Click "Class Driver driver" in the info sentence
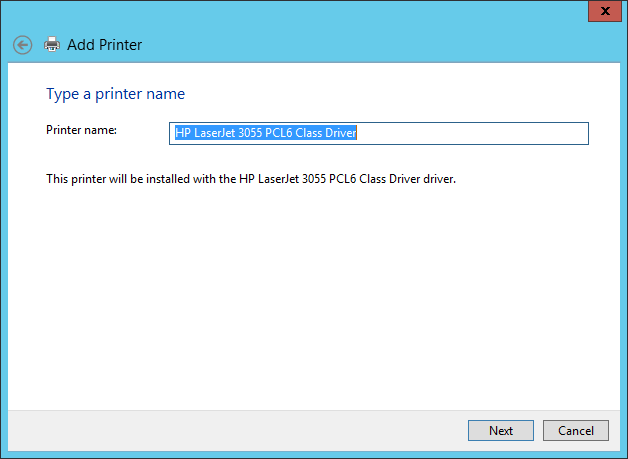 [404, 180]
